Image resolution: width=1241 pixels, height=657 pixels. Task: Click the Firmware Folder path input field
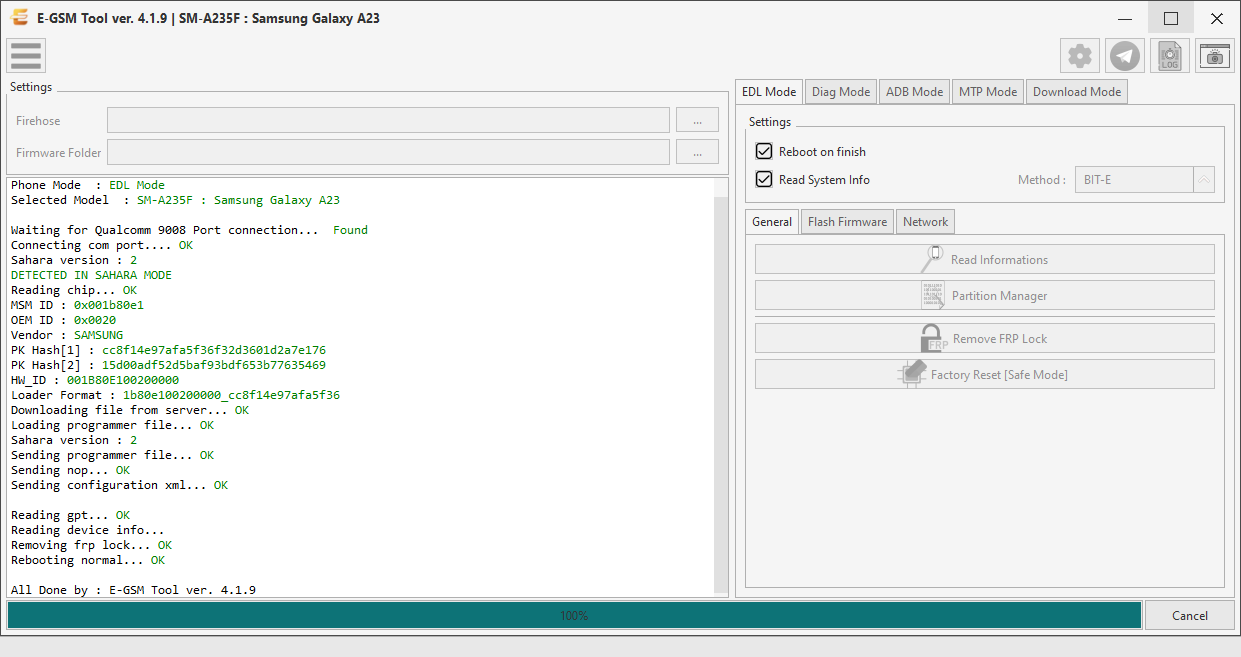tap(388, 152)
